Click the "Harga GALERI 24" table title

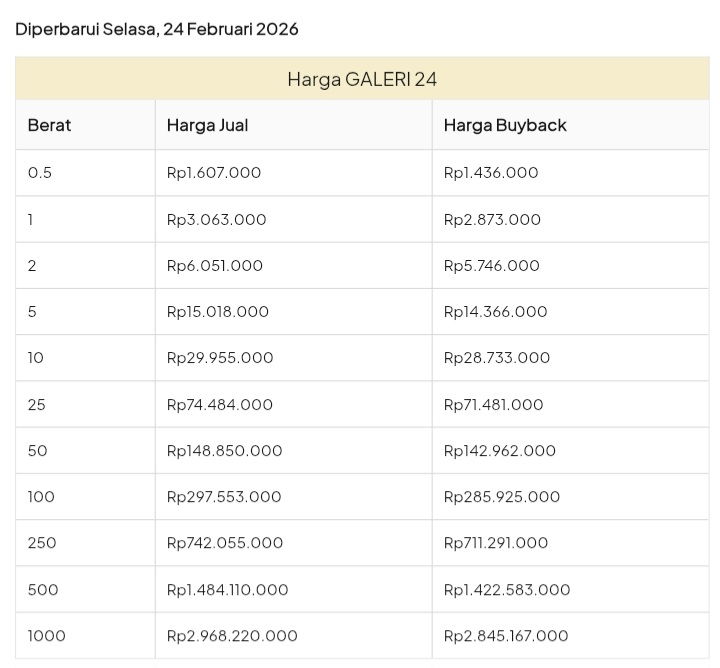click(362, 79)
